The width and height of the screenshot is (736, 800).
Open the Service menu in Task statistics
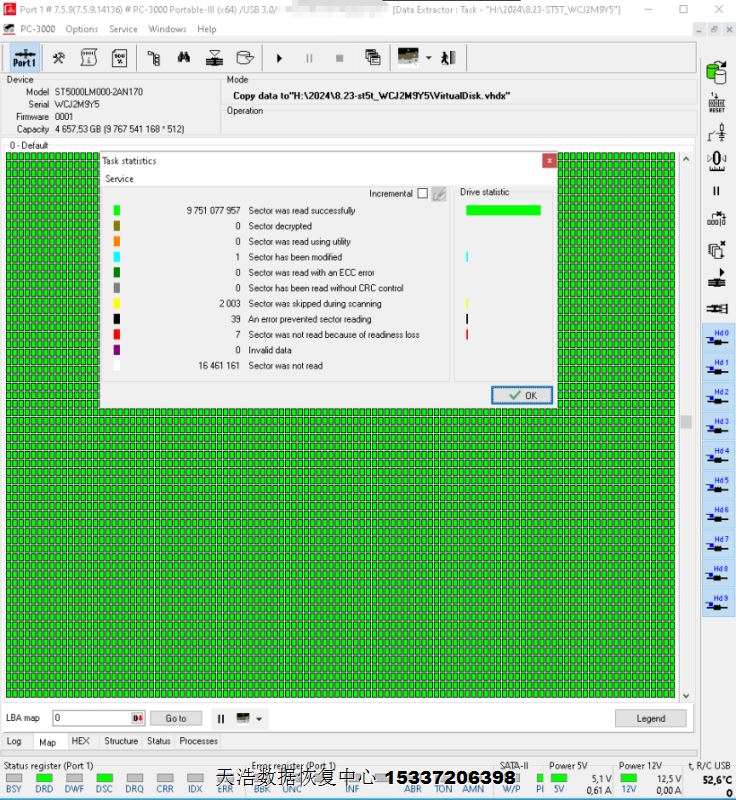[x=119, y=179]
